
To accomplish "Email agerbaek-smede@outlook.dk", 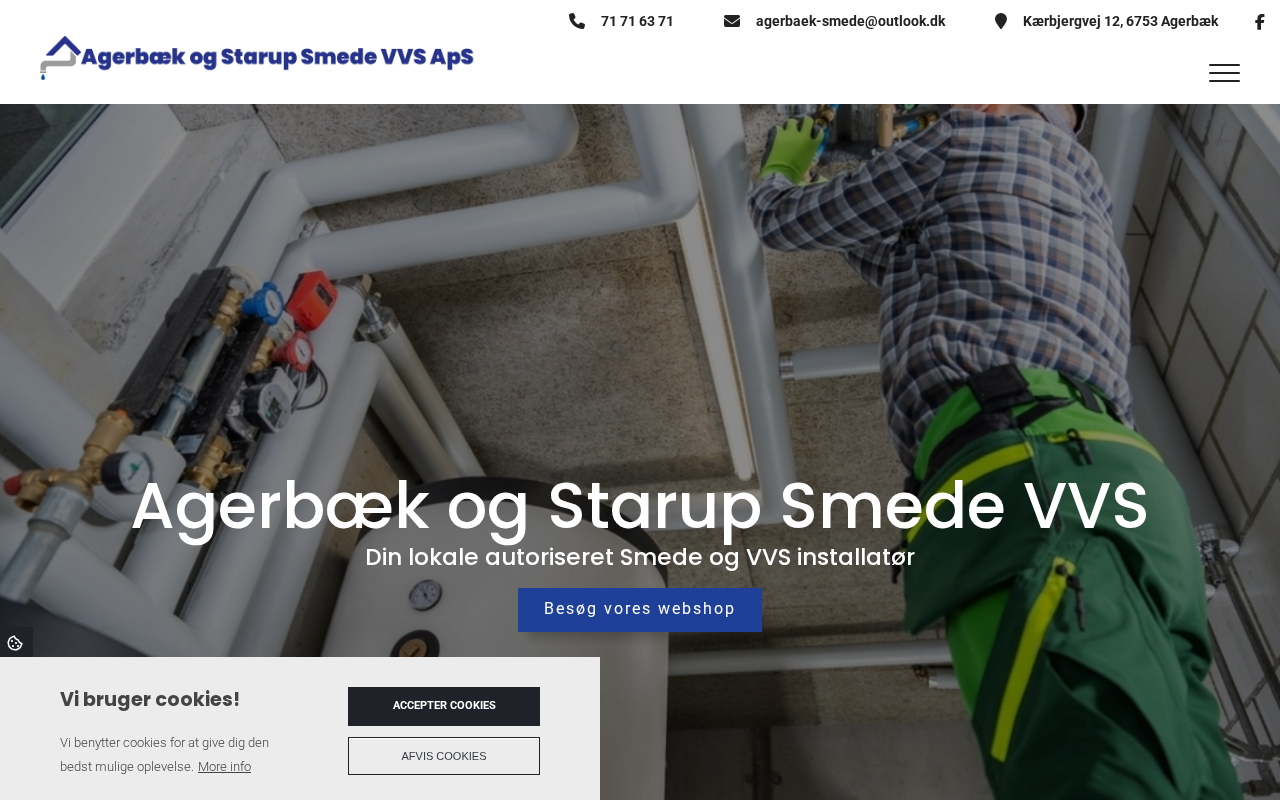I will point(850,21).
